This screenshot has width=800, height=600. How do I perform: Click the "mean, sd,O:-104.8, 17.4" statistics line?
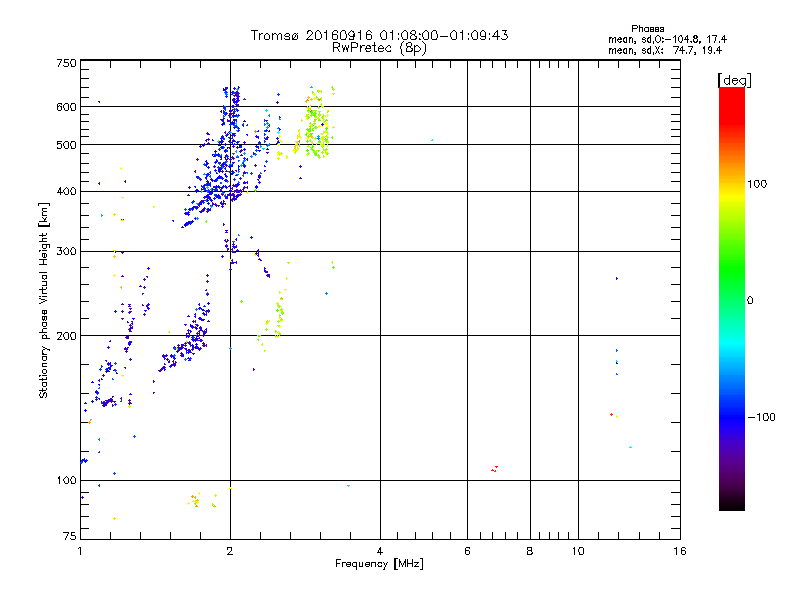pos(667,39)
